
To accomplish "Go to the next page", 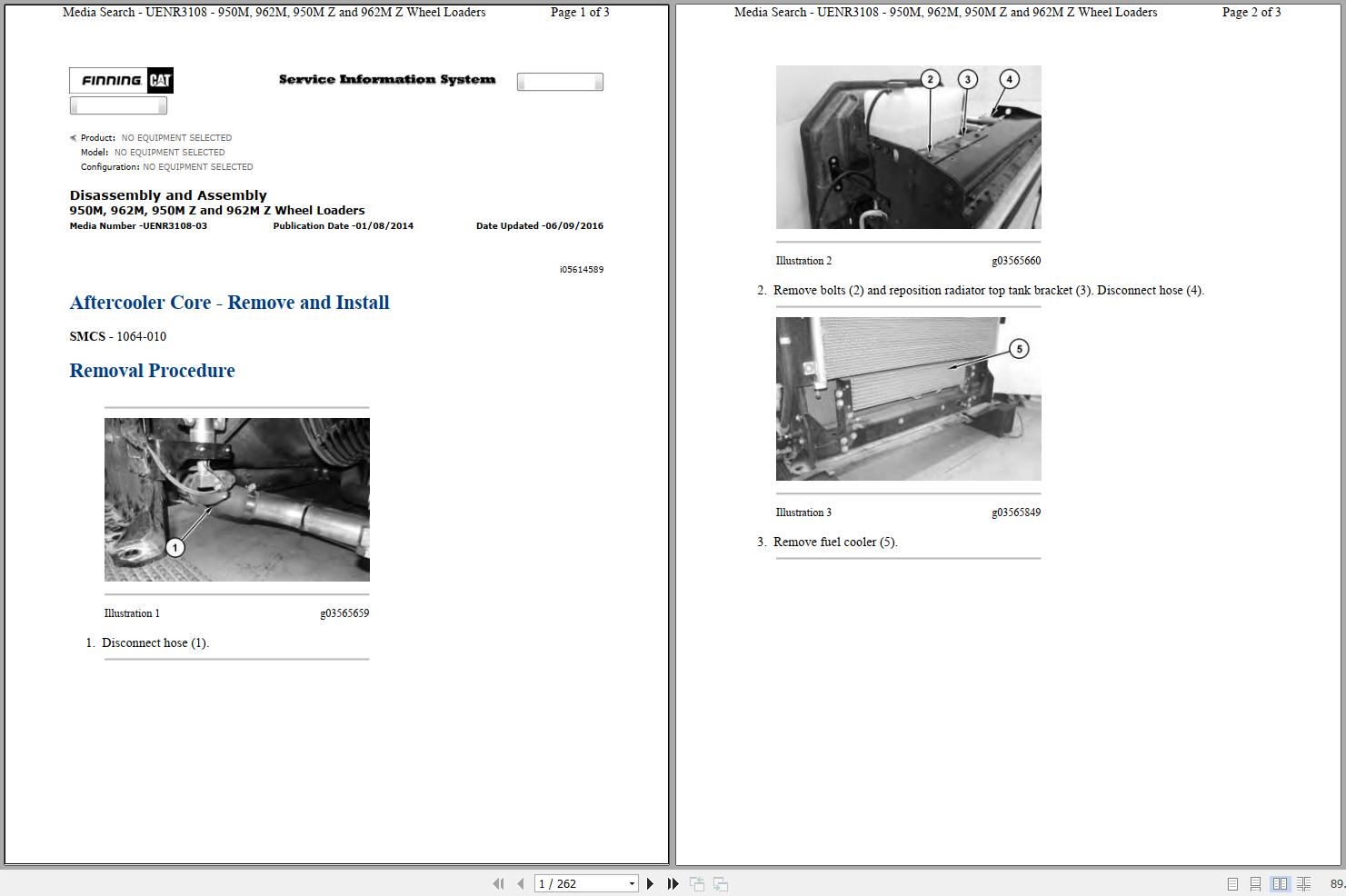I will click(650, 882).
